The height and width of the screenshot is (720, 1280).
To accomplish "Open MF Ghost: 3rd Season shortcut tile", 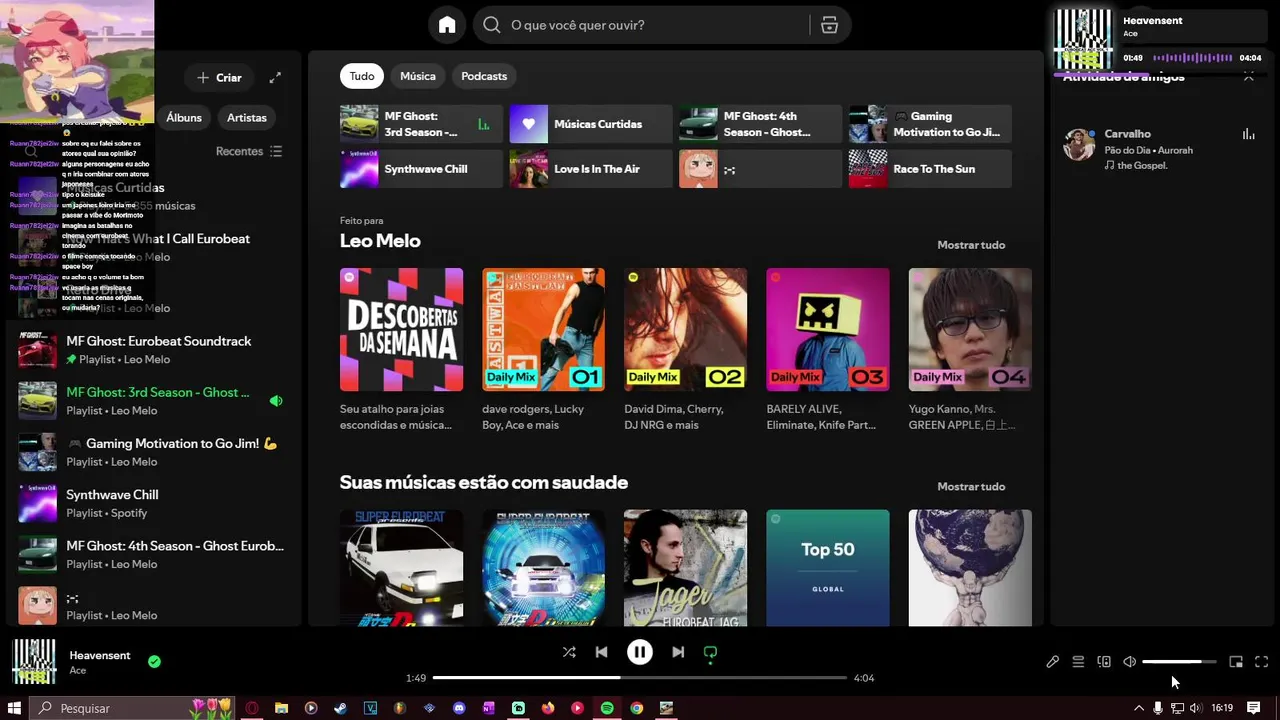I will [x=421, y=124].
